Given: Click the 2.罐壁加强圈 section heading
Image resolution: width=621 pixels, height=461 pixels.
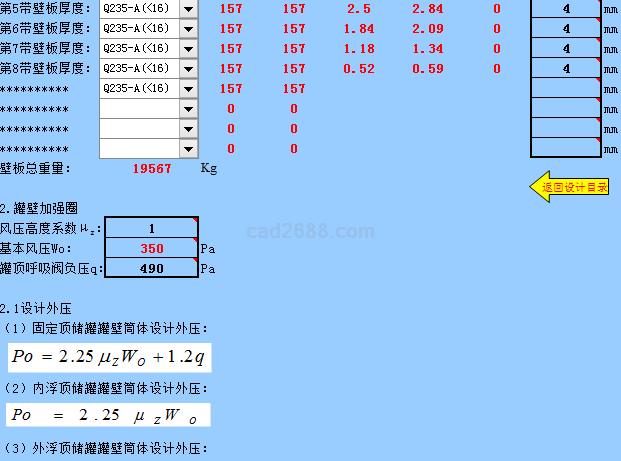Looking at the screenshot, I should pos(39,208).
